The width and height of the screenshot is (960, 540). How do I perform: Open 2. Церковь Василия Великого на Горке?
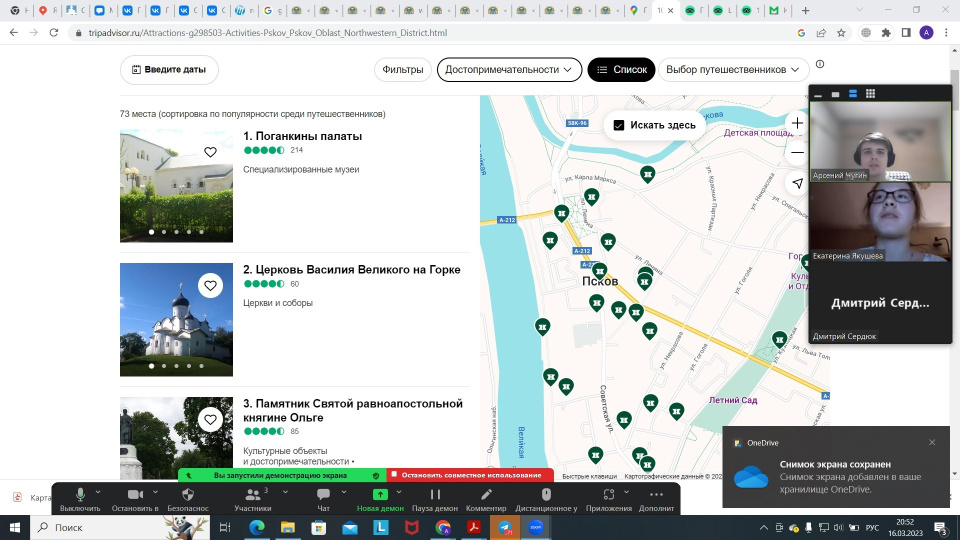tap(351, 269)
